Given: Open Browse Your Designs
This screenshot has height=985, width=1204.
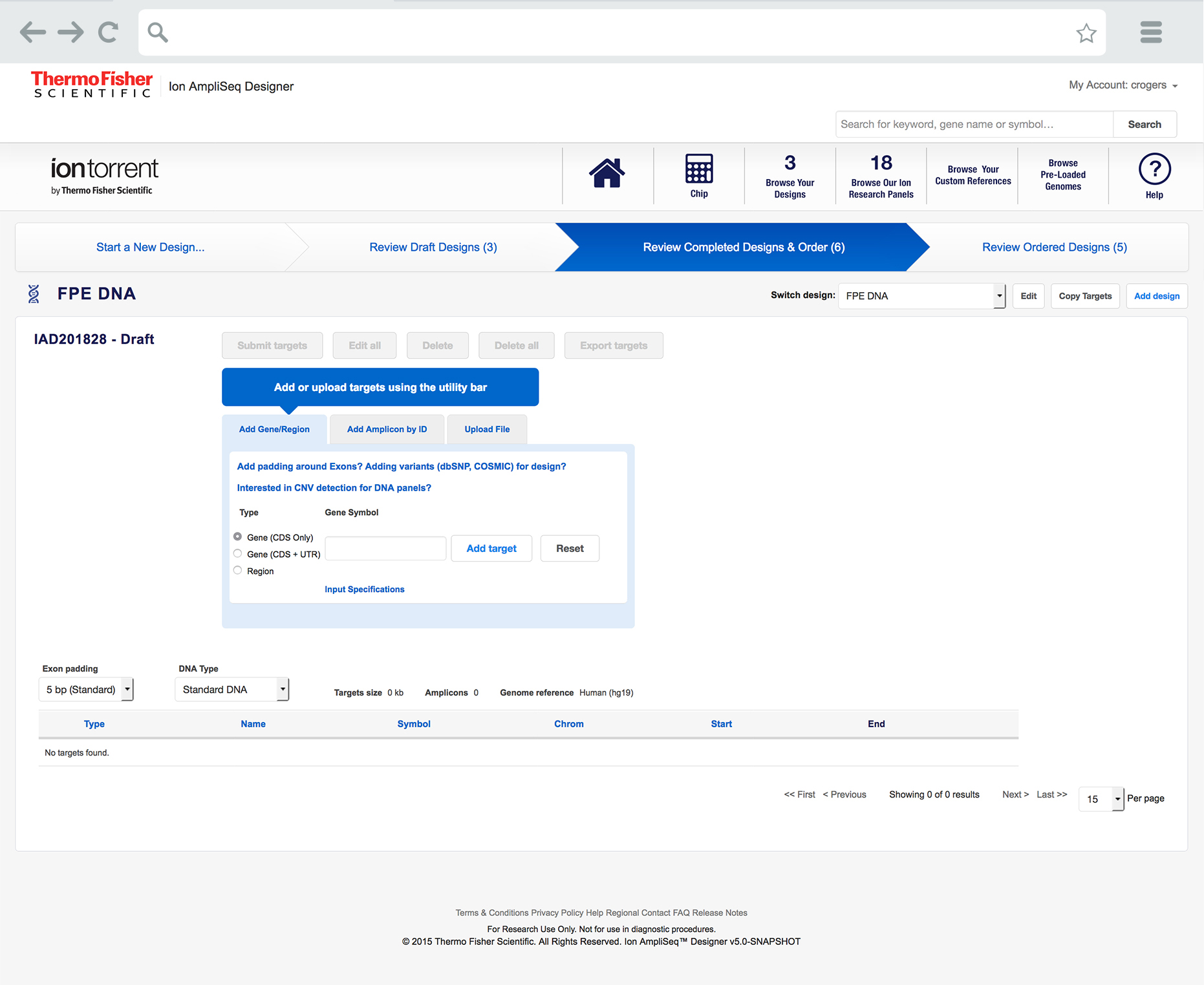Looking at the screenshot, I should click(x=790, y=176).
